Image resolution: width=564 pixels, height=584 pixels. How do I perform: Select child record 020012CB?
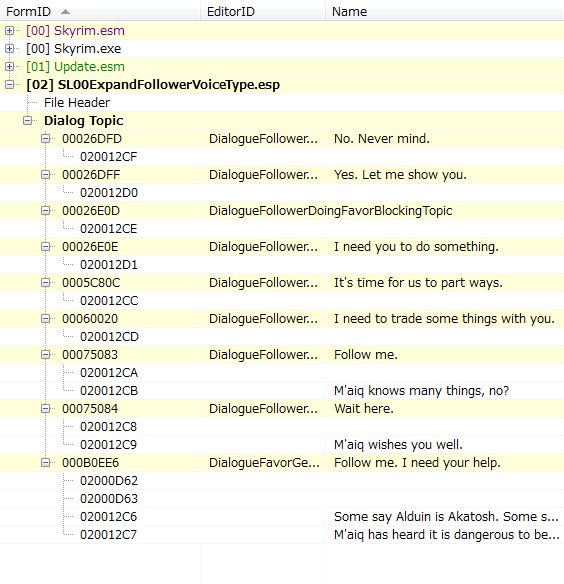pyautogui.click(x=109, y=391)
